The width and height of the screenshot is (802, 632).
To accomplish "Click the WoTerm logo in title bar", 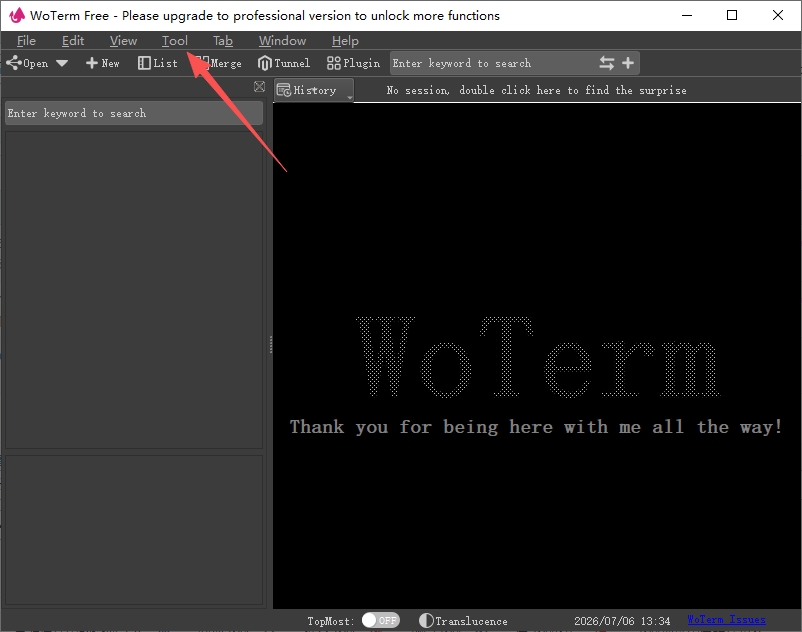I will tap(16, 15).
